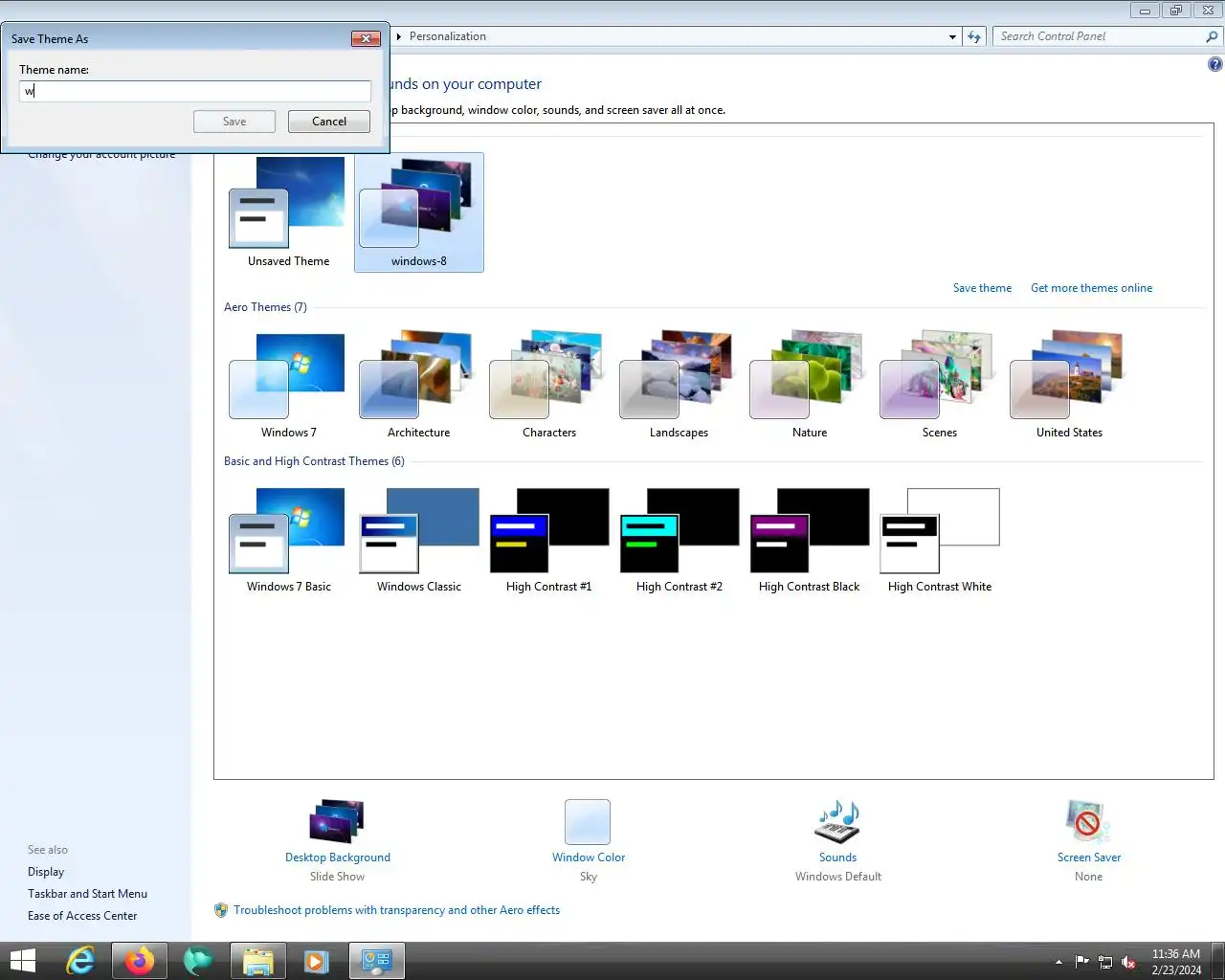
Task: Select the windows-8 theme
Action: (418, 212)
